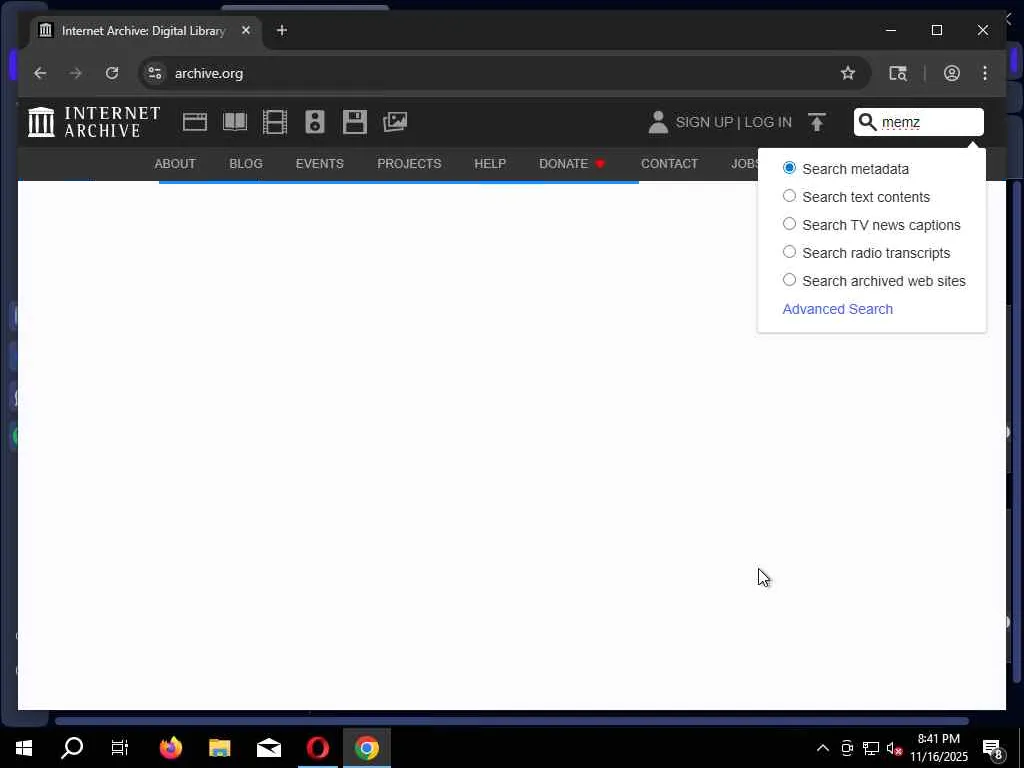Launch Opera from the taskbar

[317, 748]
